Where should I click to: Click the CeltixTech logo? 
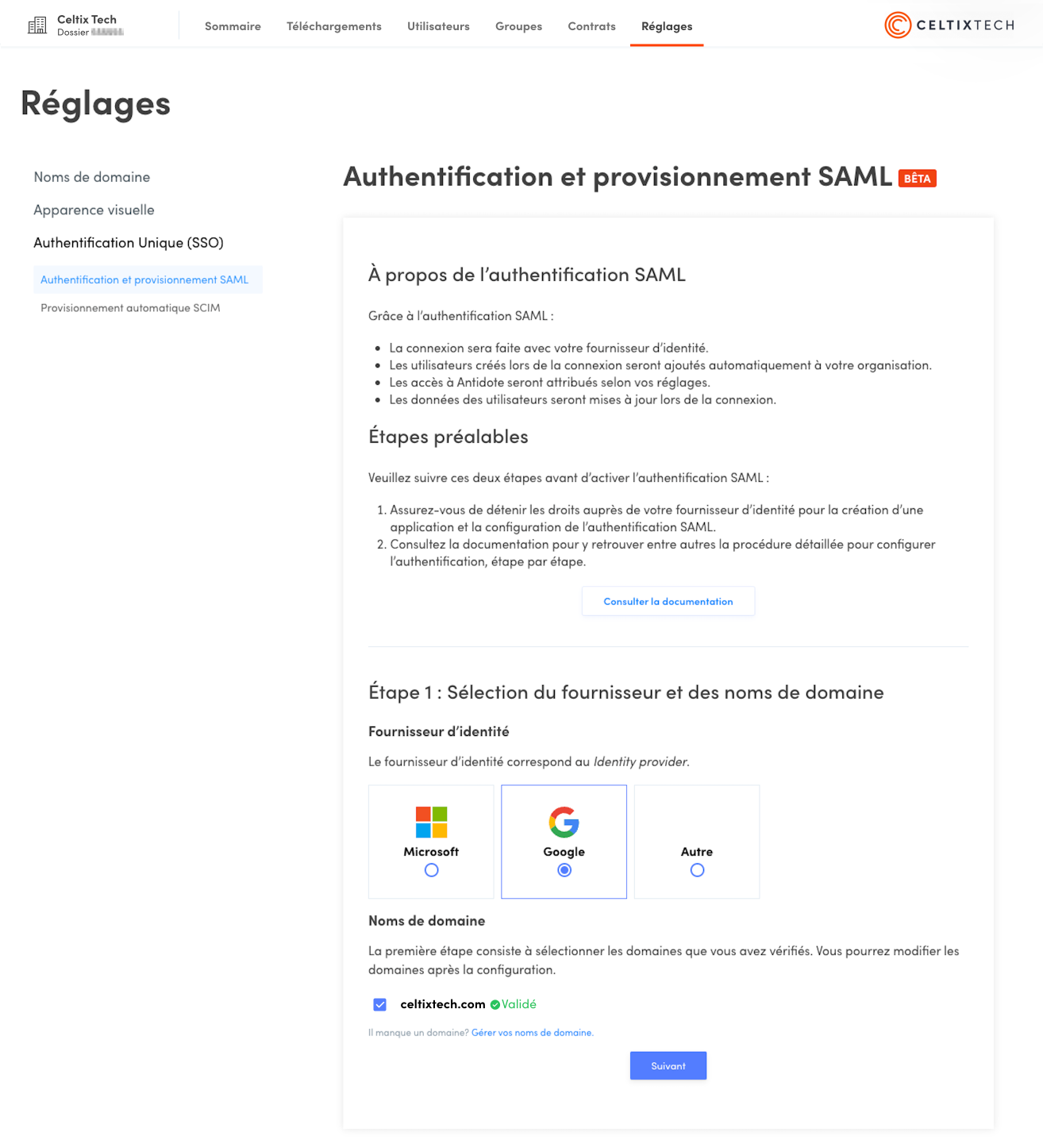(x=949, y=25)
